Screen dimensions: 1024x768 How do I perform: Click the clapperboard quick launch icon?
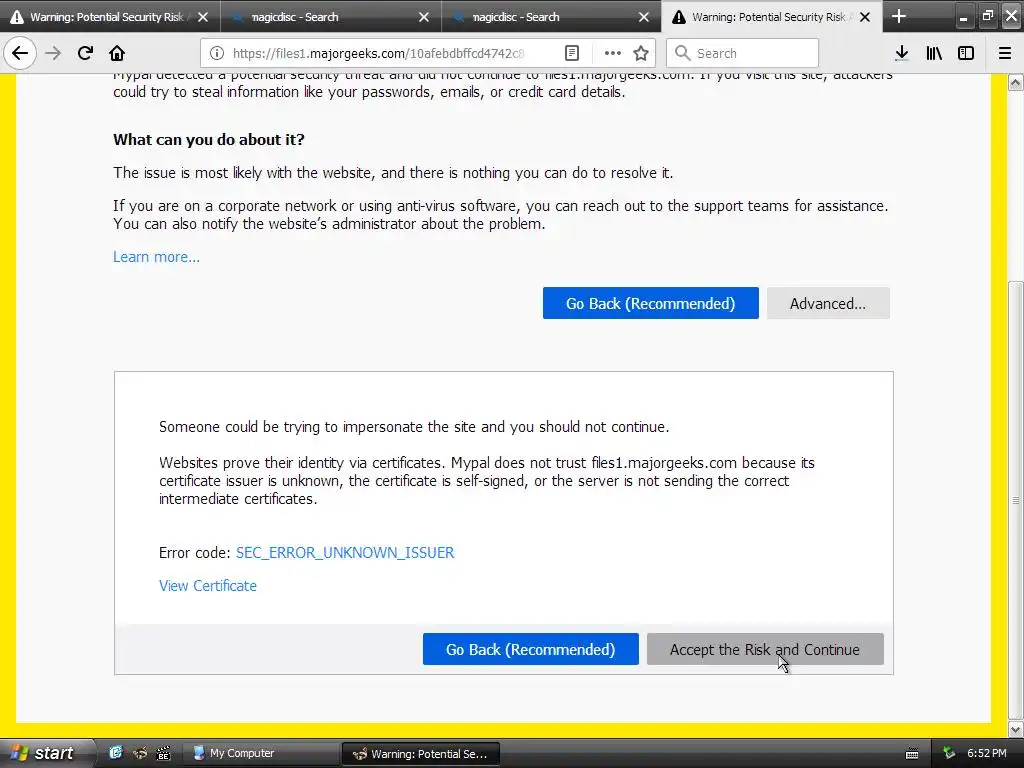163,753
